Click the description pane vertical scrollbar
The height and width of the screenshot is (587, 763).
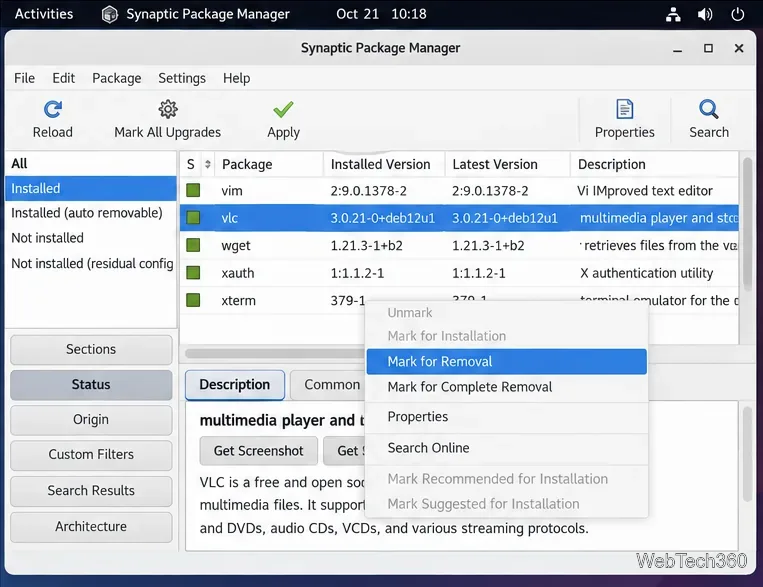point(747,454)
